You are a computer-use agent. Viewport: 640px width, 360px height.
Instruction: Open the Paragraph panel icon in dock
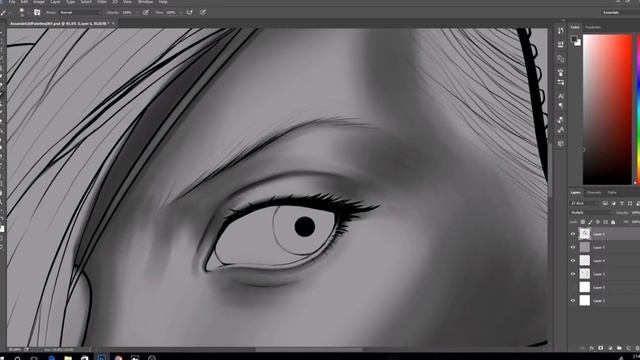[561, 106]
